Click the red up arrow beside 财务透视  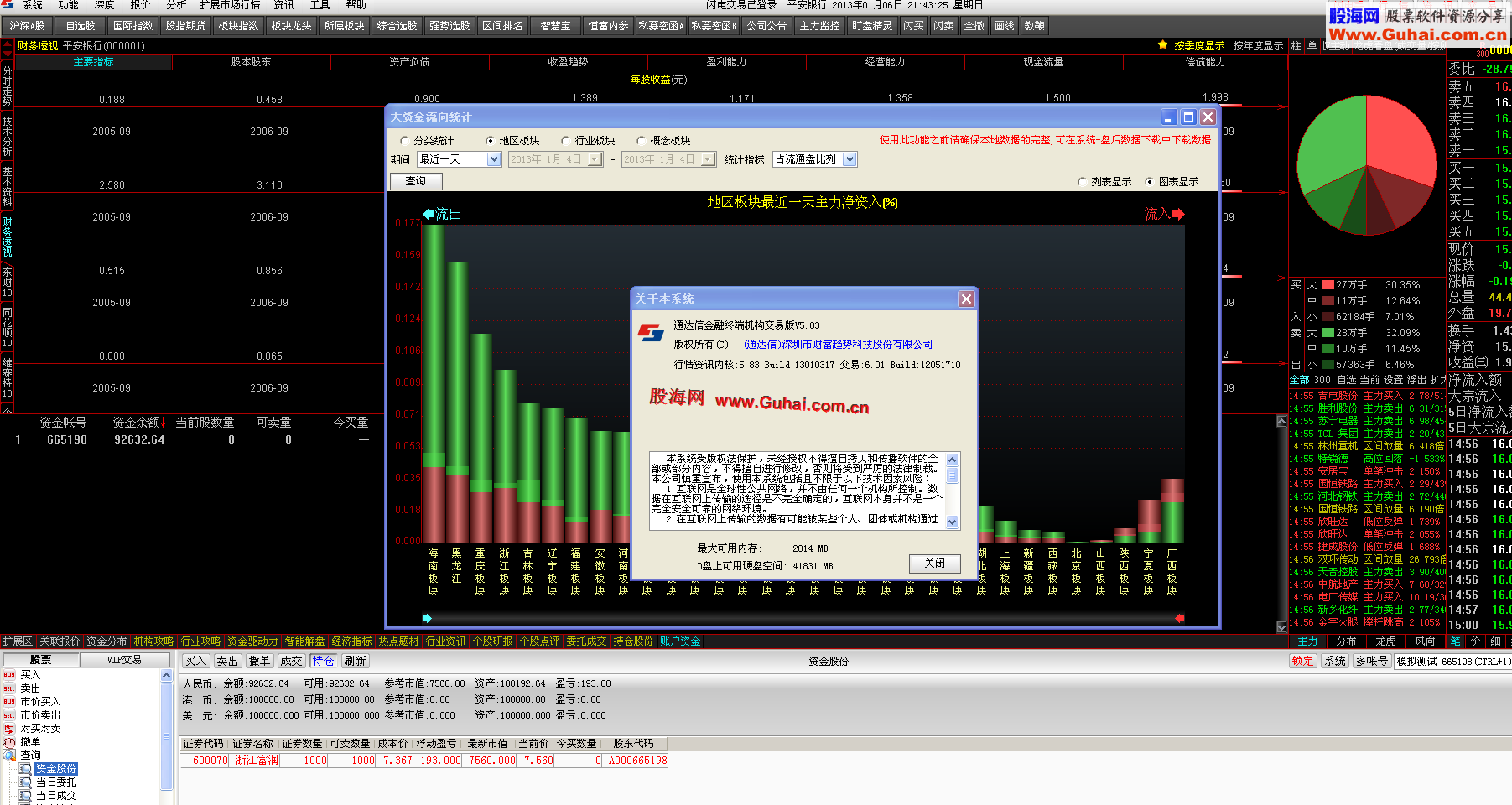[9, 45]
